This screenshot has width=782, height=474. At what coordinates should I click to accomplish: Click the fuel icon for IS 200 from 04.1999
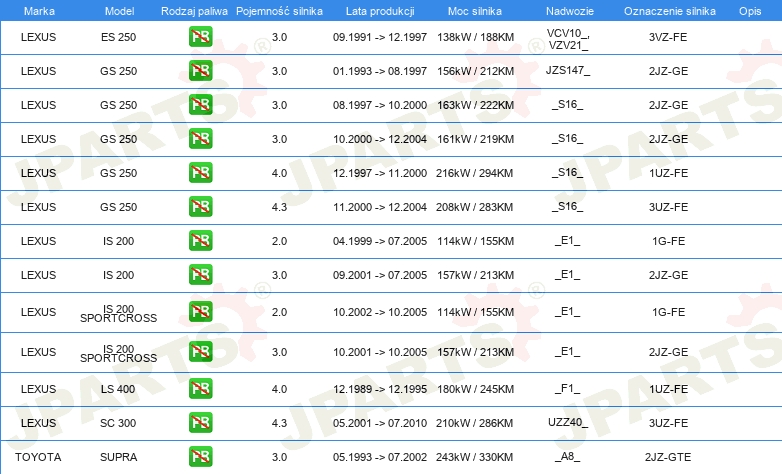pyautogui.click(x=200, y=240)
